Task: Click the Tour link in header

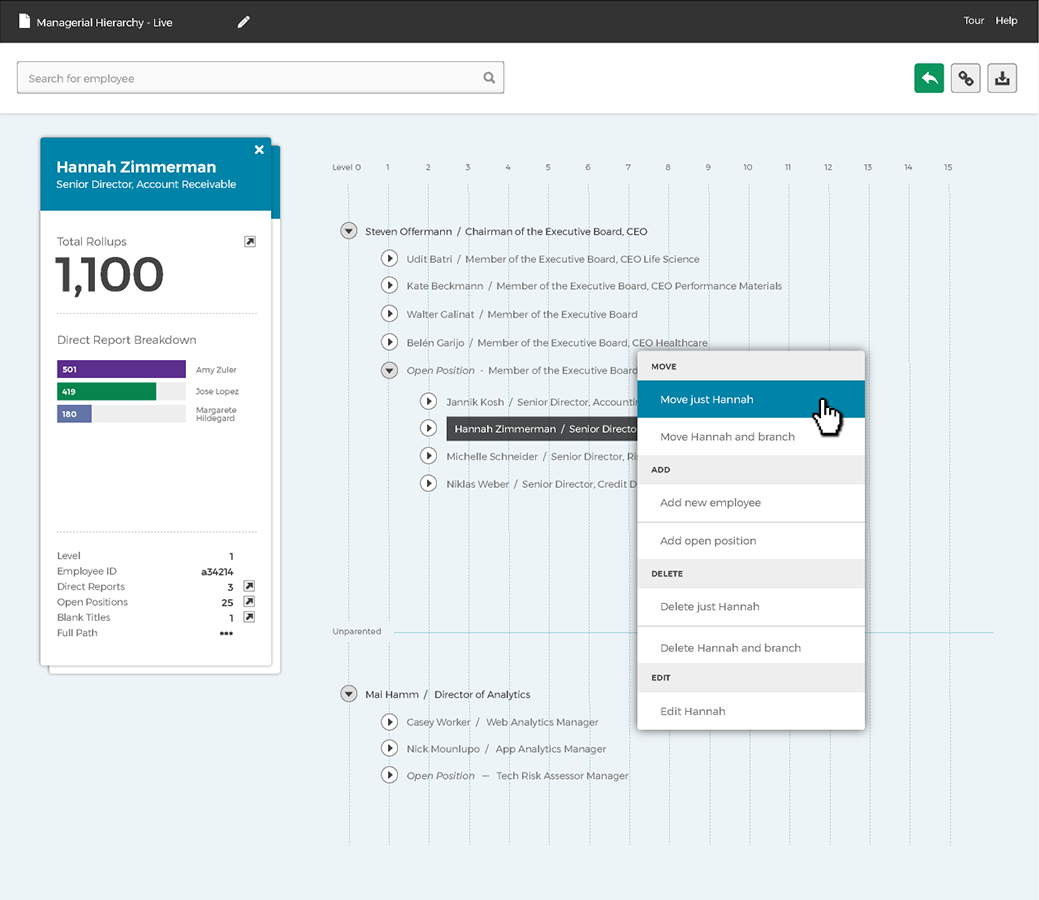Action: [973, 21]
